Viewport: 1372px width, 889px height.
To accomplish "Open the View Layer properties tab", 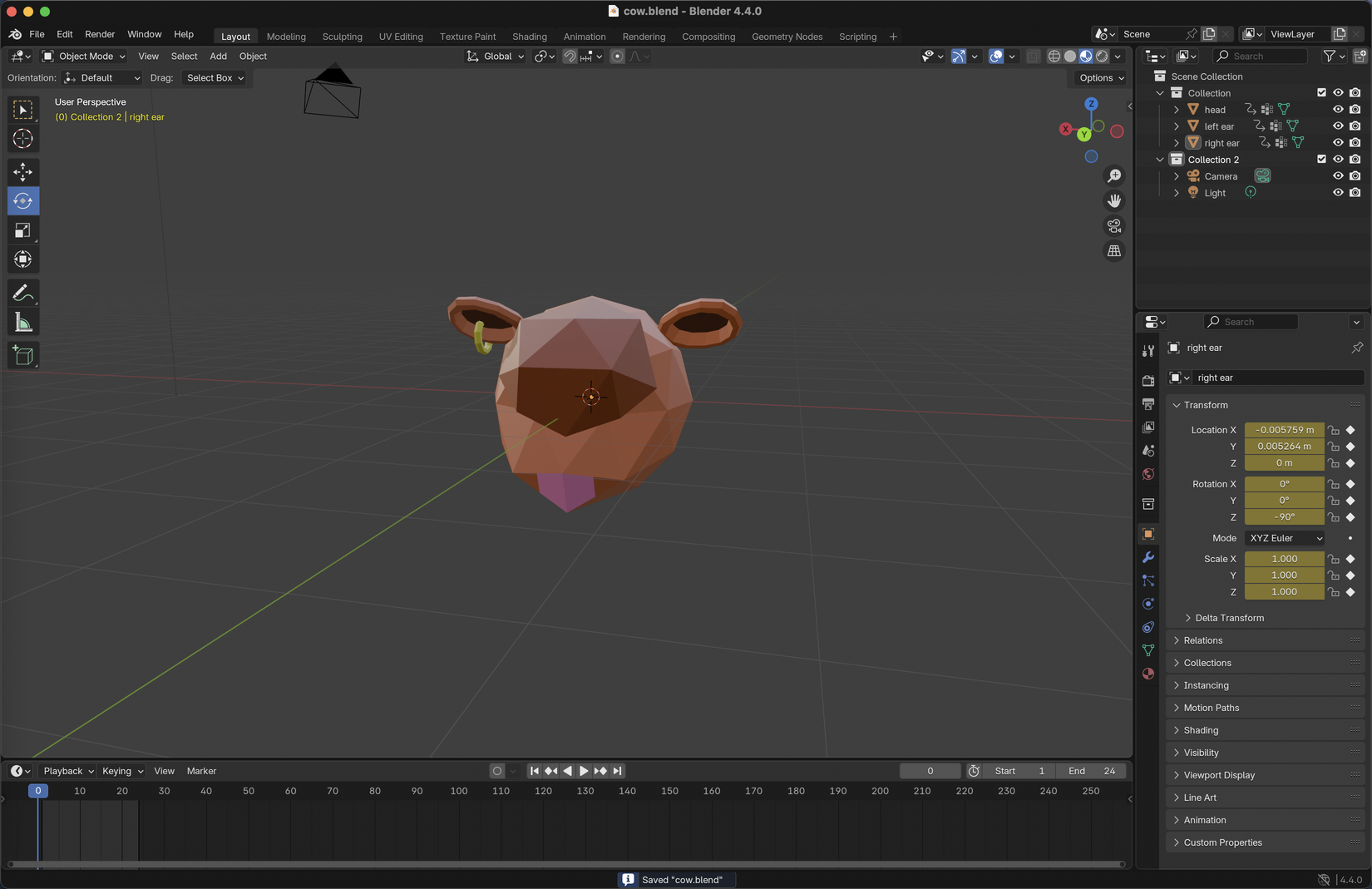I will (x=1148, y=427).
